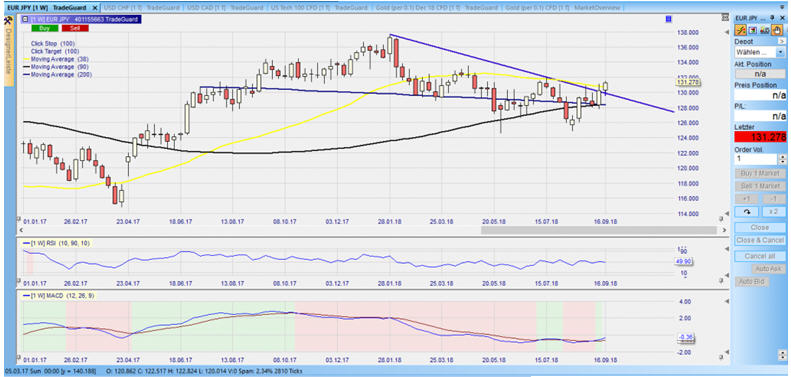Open the DesignerLeiste tools icon

(x=9, y=21)
